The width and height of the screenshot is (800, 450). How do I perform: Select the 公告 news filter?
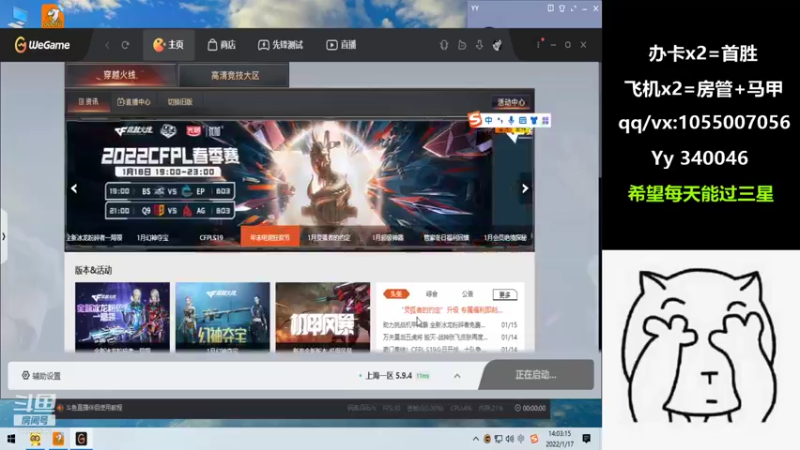[467, 294]
